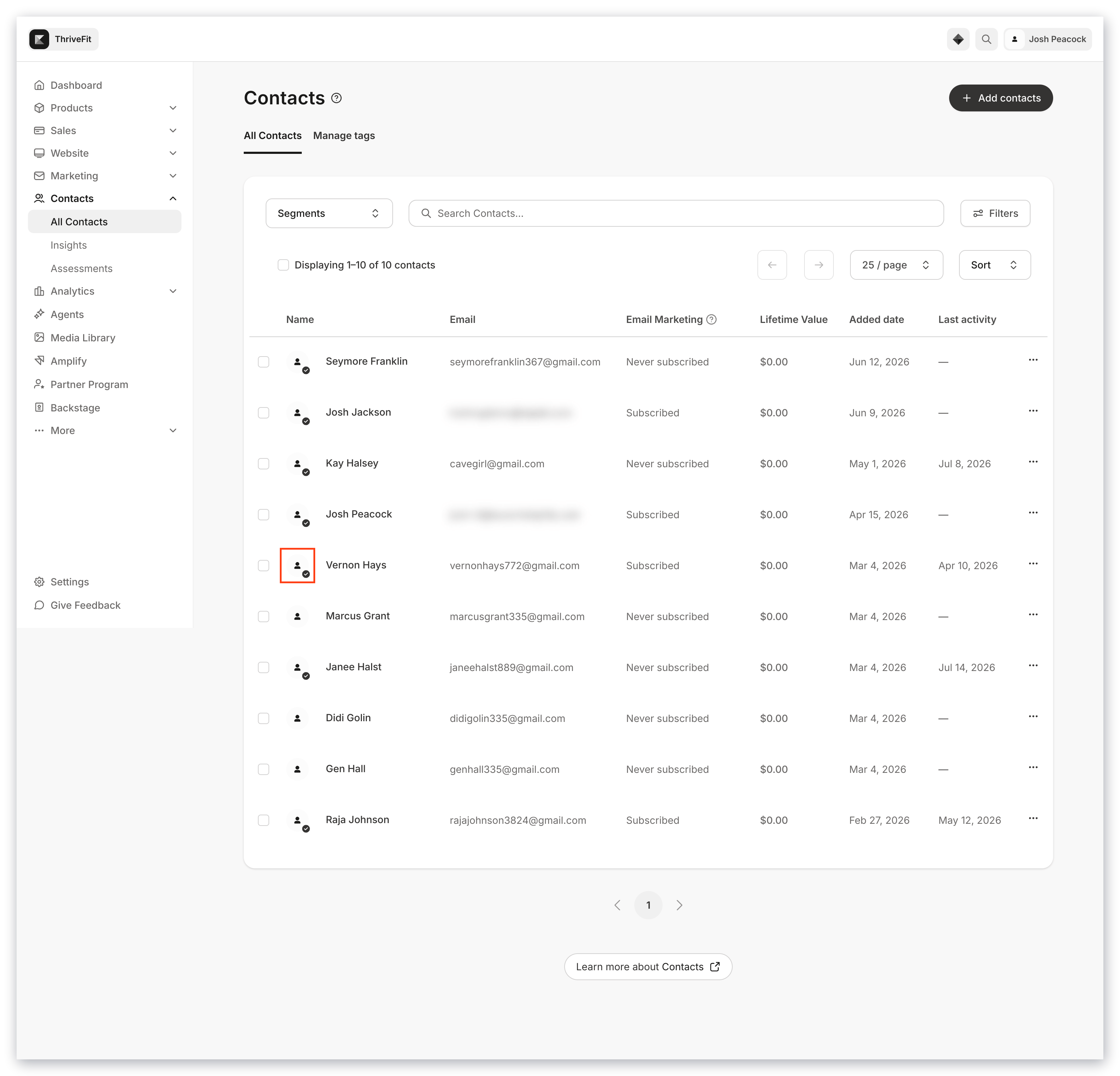The width and height of the screenshot is (1120, 1076).
Task: Open actions menu for Vernon Hays
Action: tap(1033, 564)
